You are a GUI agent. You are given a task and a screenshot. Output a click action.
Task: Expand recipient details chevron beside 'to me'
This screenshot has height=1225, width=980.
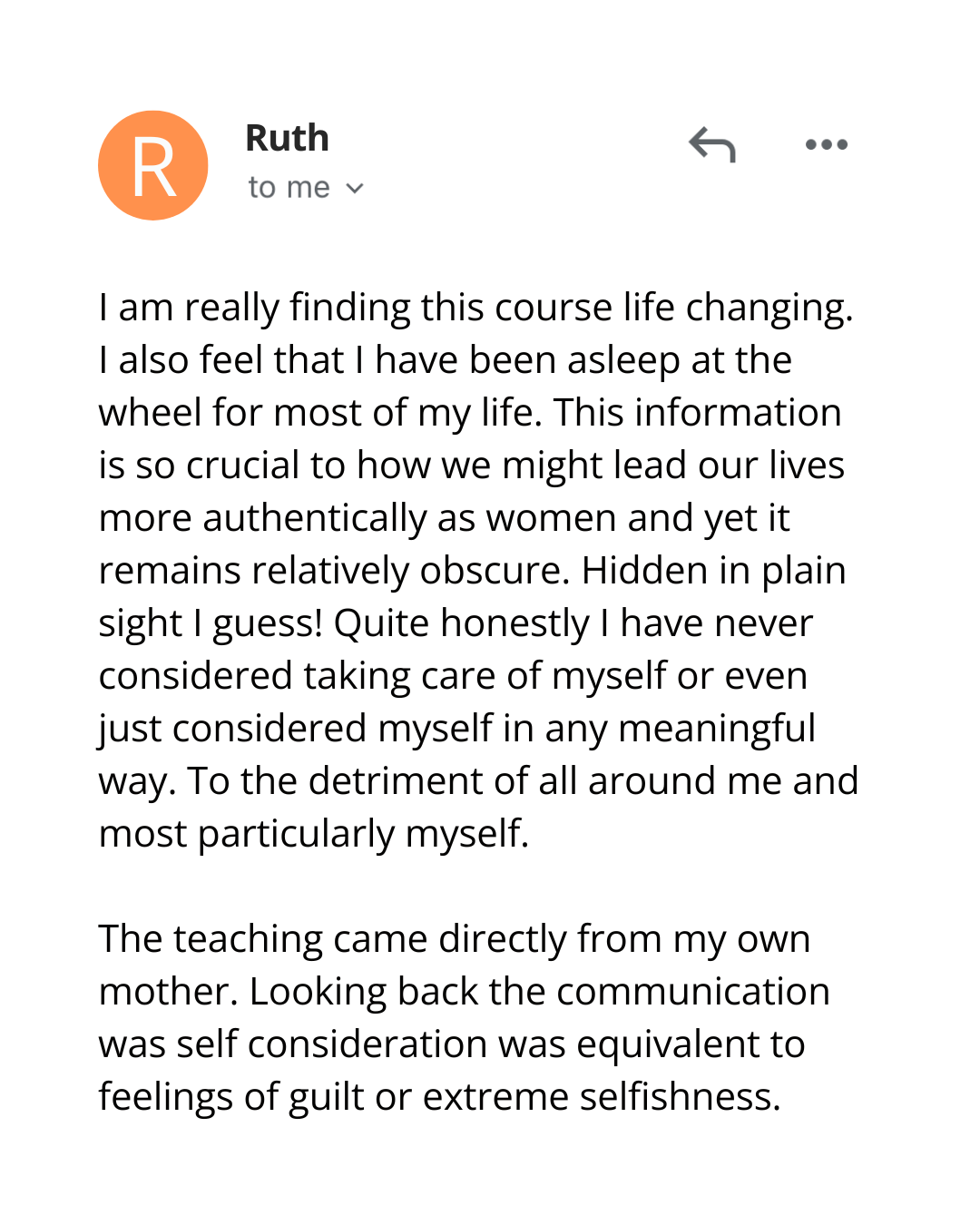click(355, 189)
